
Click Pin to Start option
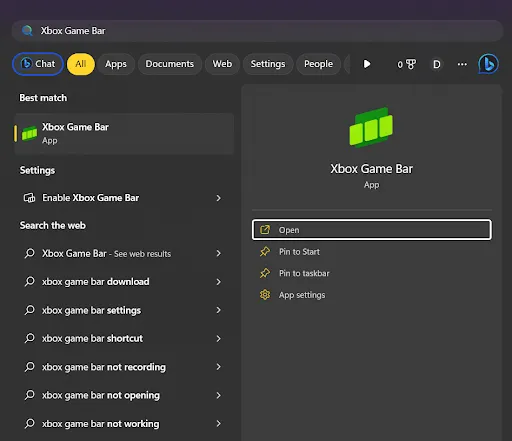[372, 252]
